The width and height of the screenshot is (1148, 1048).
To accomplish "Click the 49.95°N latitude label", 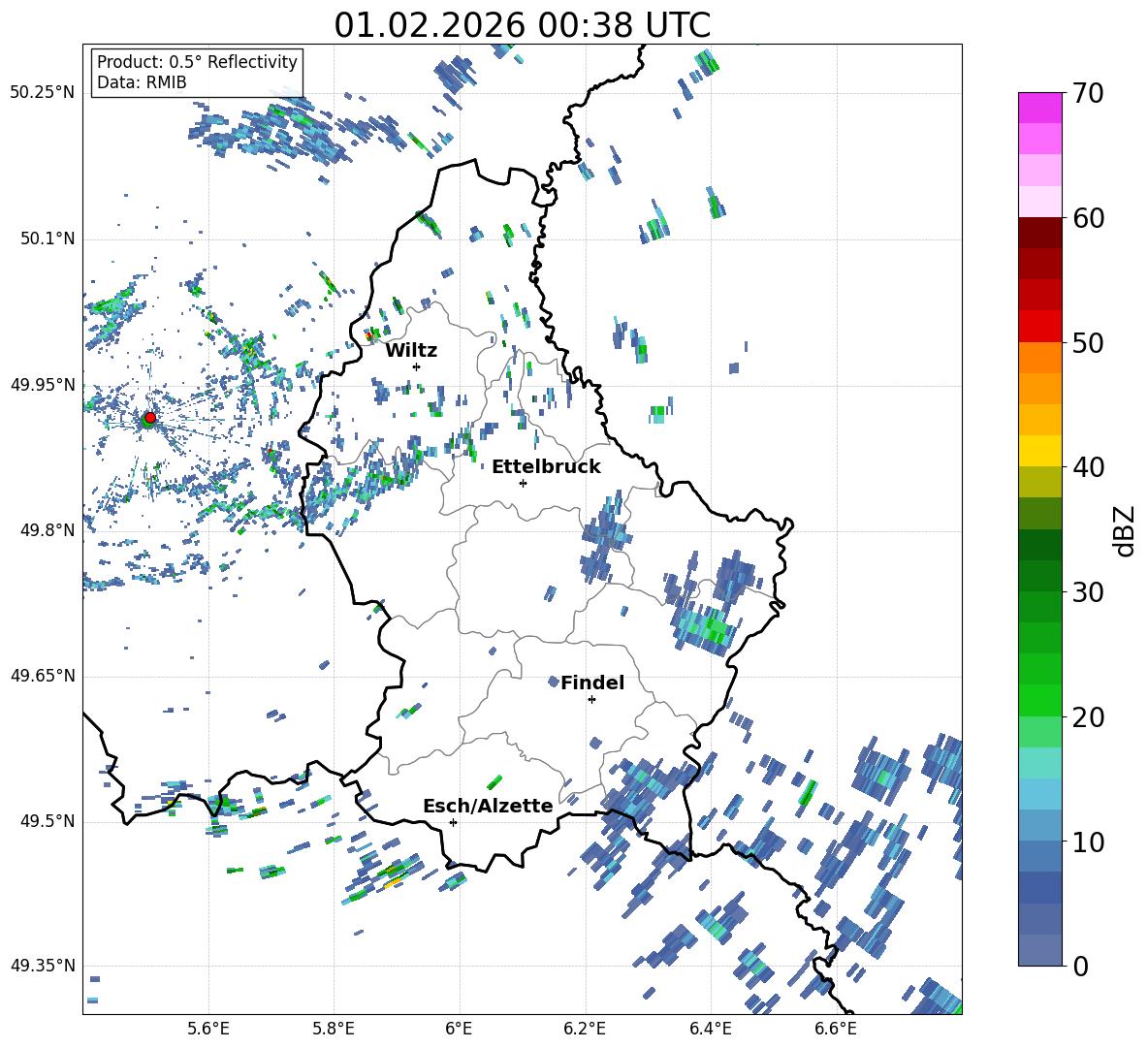I will (x=43, y=385).
